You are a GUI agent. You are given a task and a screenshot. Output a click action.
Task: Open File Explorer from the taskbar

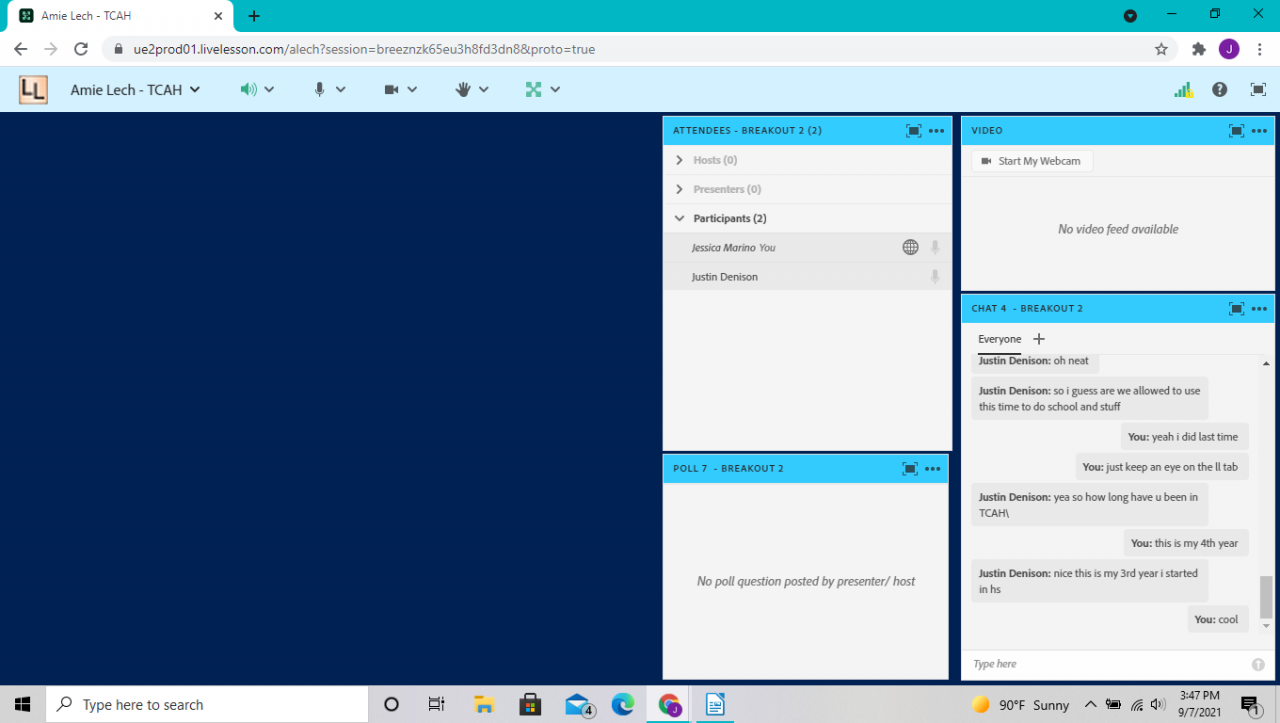tap(484, 704)
